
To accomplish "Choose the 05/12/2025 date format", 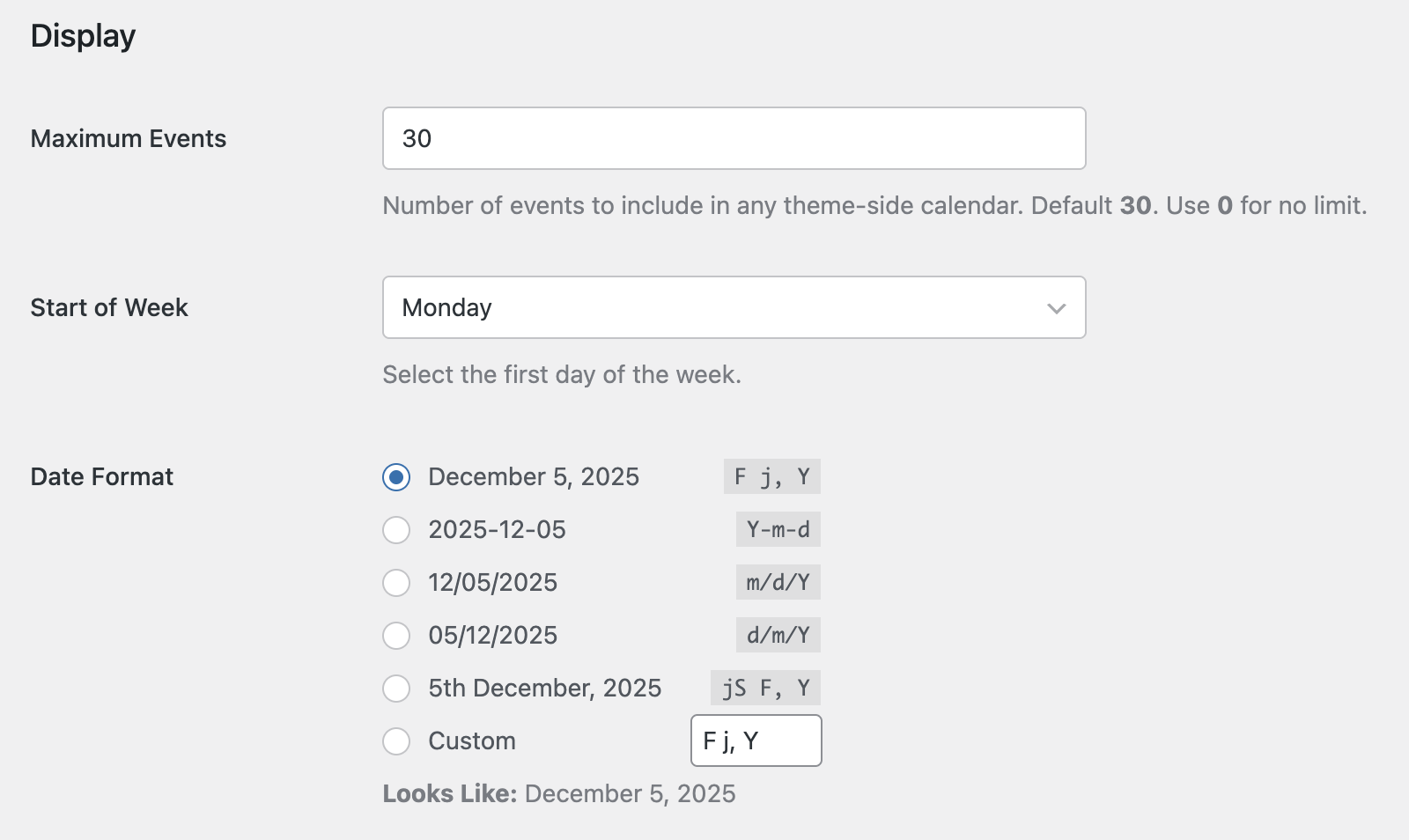I will [x=396, y=635].
